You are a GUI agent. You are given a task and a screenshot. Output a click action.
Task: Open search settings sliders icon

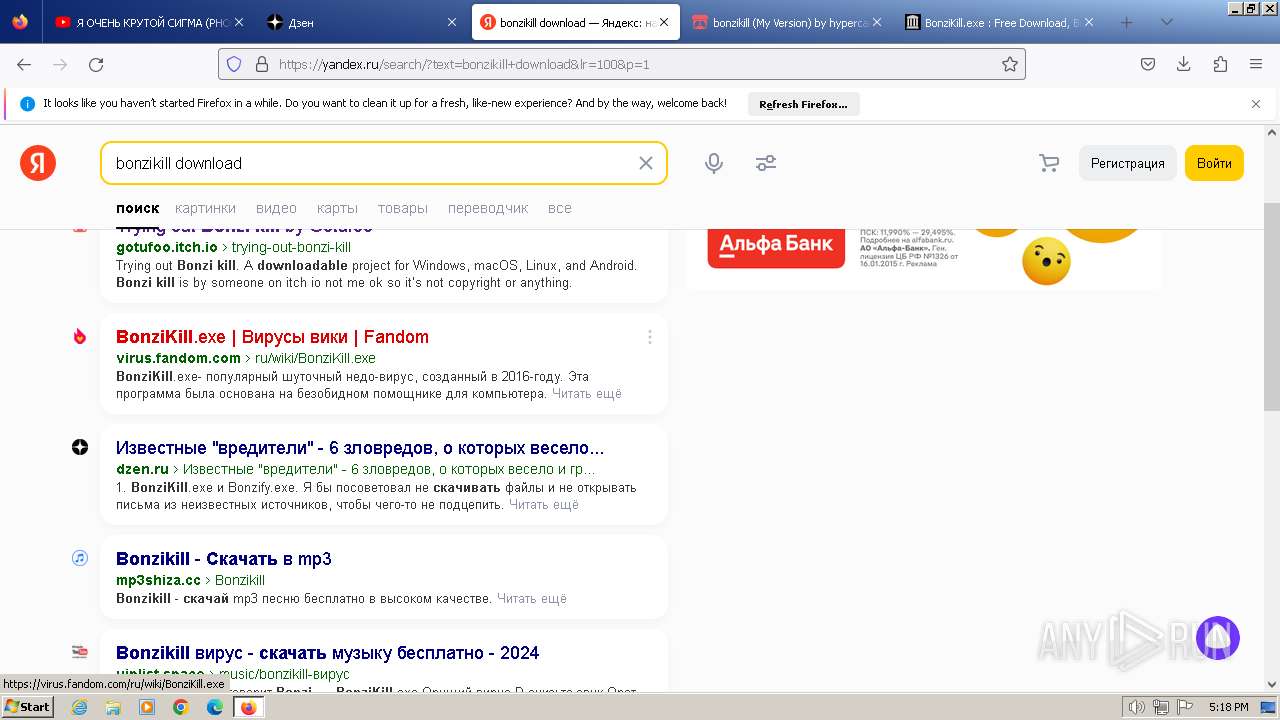coord(766,163)
